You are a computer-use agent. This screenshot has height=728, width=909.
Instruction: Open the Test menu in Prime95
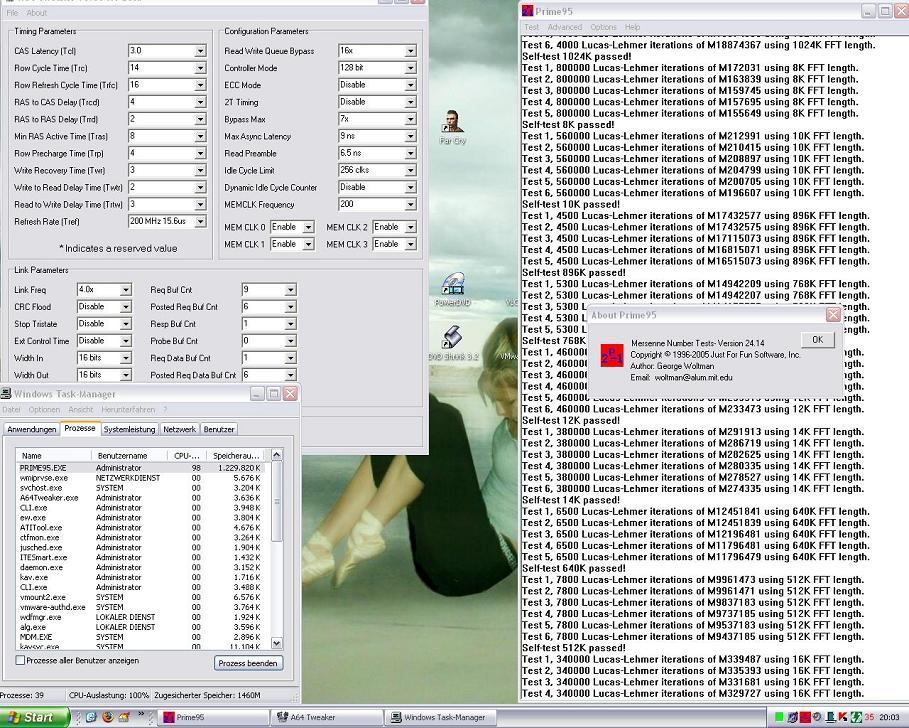pos(532,27)
